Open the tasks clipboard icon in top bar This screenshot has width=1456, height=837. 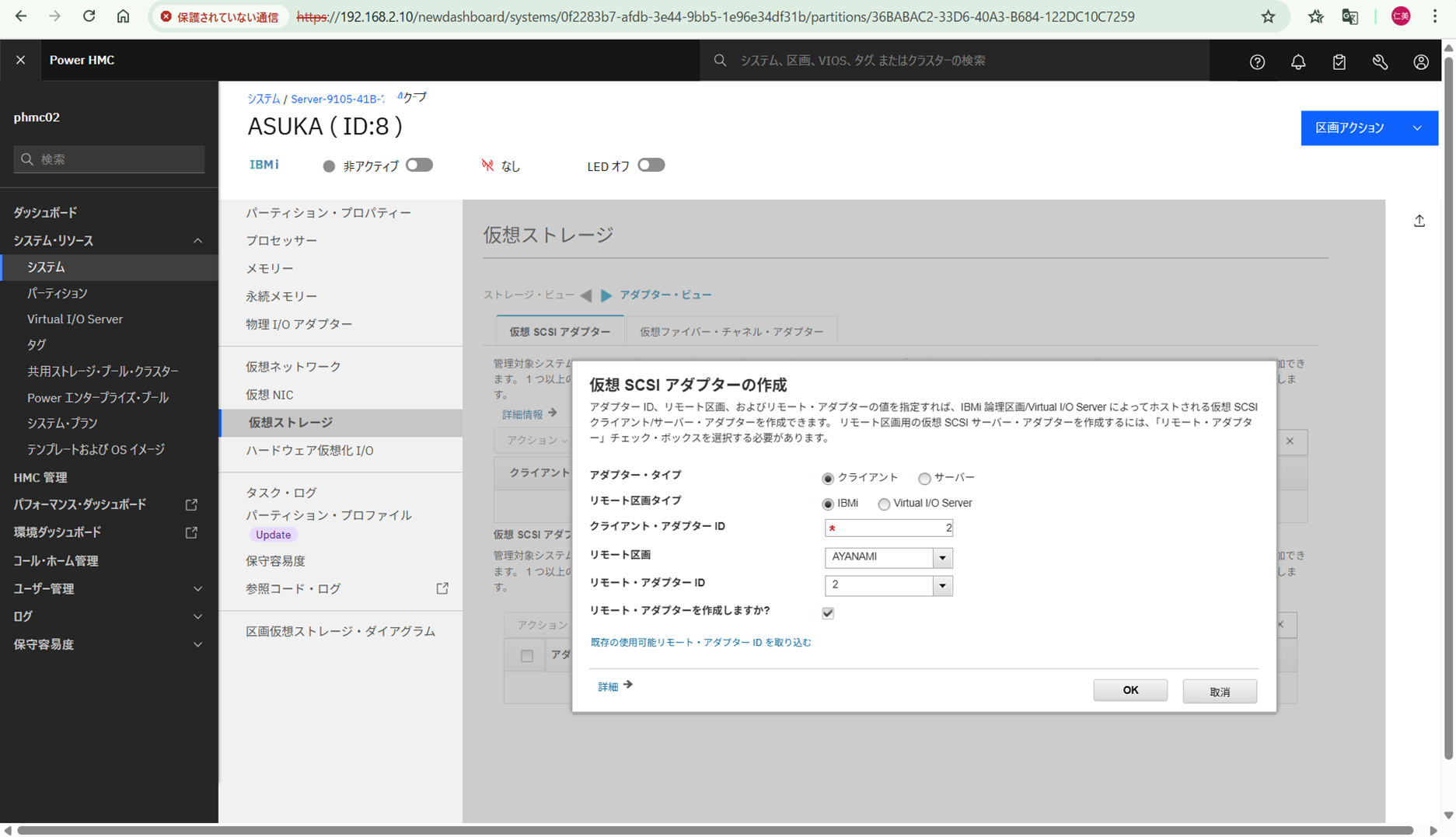(1339, 61)
